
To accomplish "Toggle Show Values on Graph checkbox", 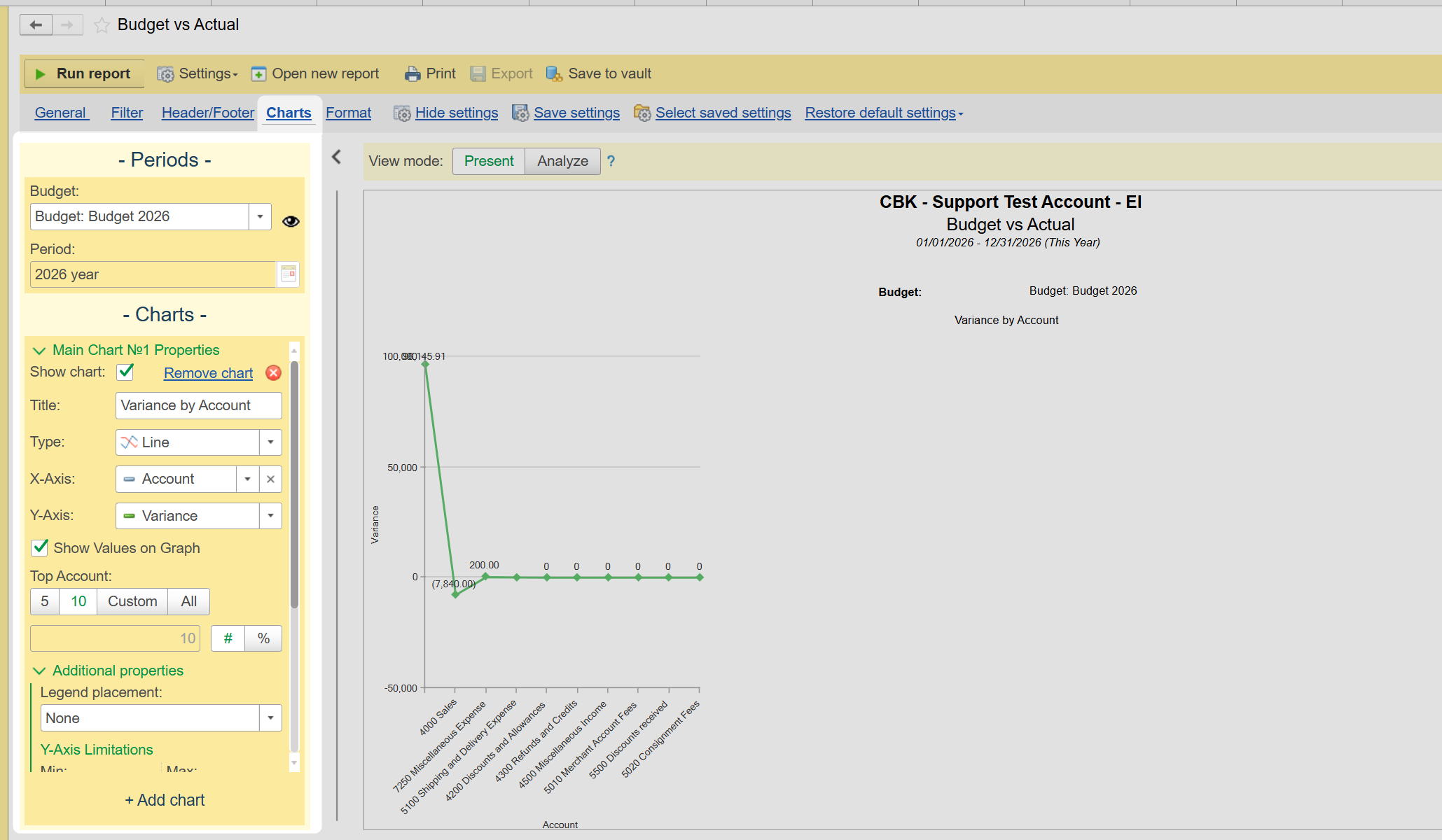I will tap(40, 547).
